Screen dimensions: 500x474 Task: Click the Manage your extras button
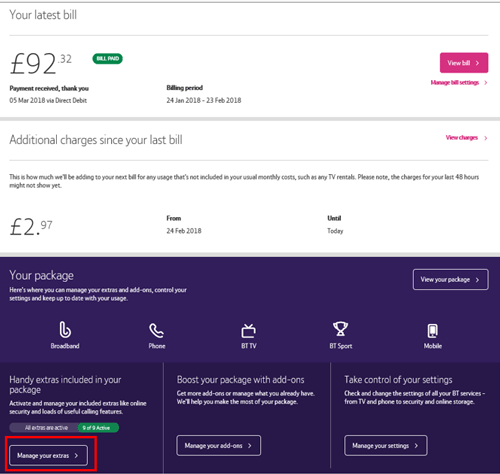pyautogui.click(x=48, y=455)
